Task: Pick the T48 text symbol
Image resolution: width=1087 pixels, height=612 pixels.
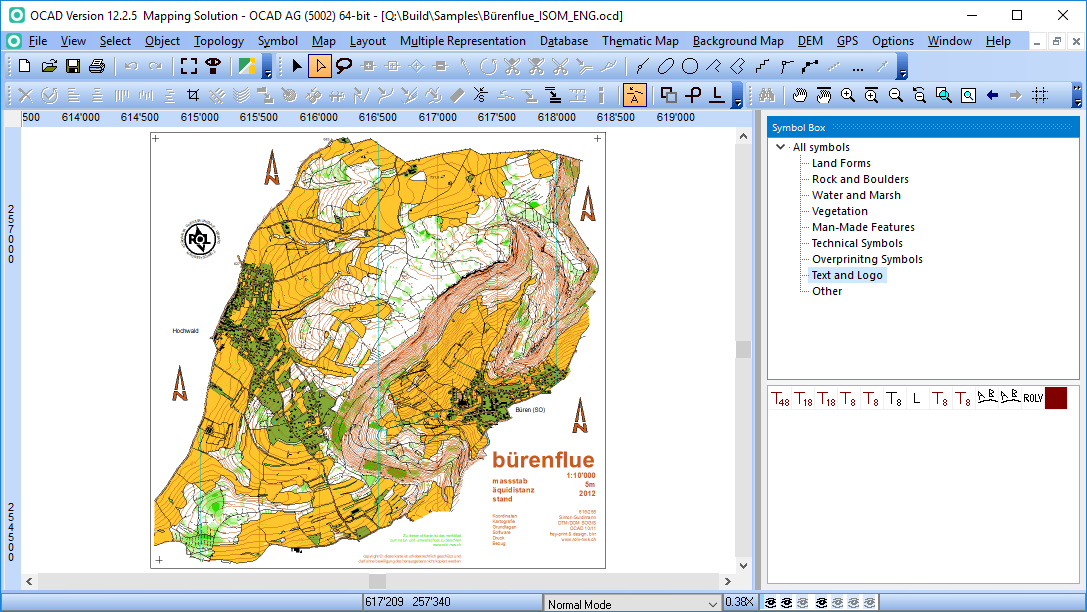Action: [x=781, y=398]
